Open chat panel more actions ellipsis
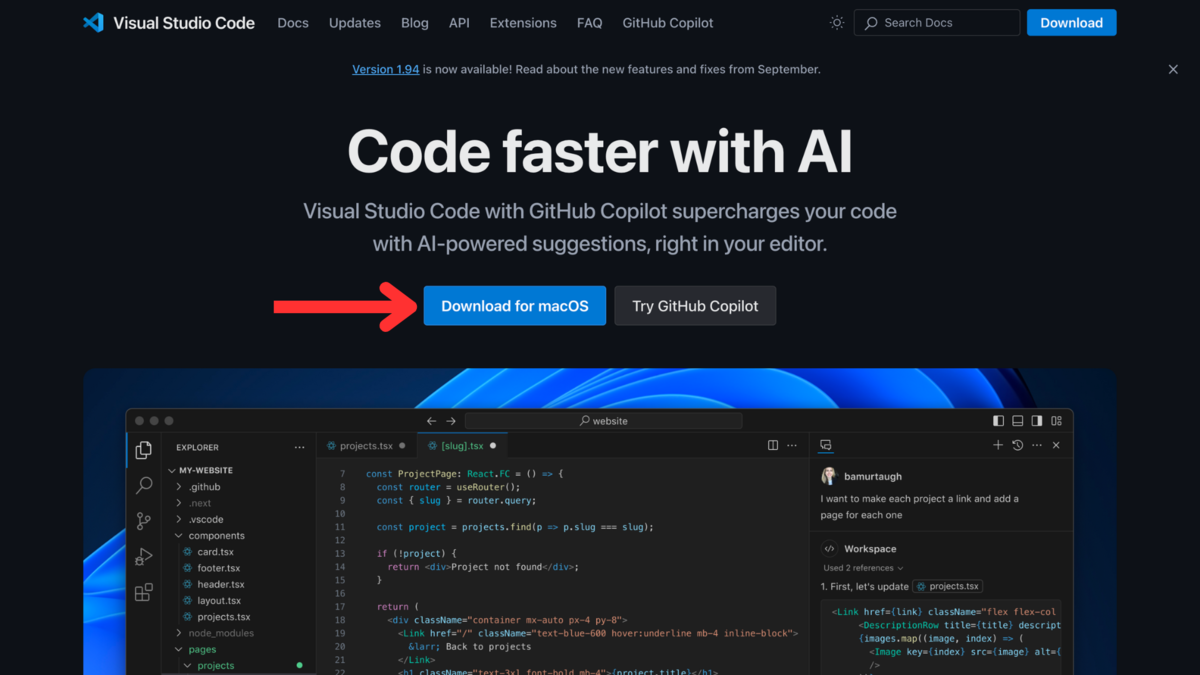This screenshot has height=675, width=1200. point(1036,445)
